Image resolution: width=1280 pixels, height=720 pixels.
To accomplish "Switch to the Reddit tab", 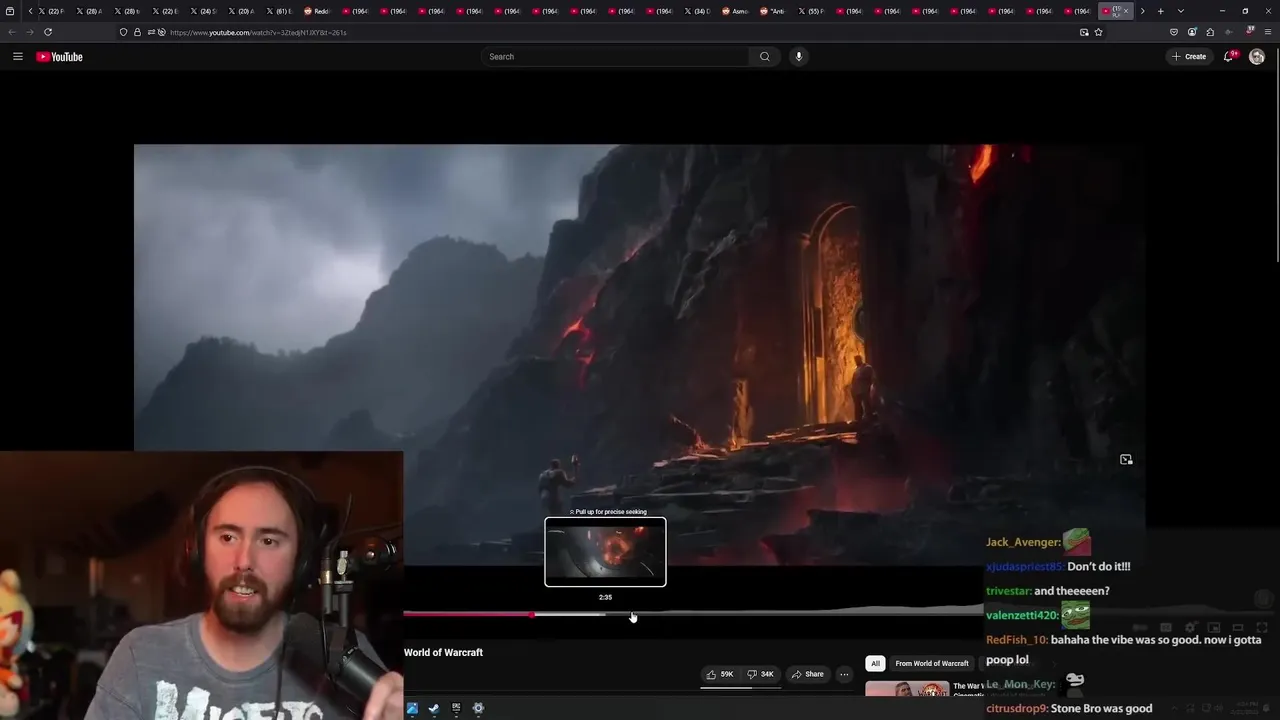I will click(x=317, y=11).
